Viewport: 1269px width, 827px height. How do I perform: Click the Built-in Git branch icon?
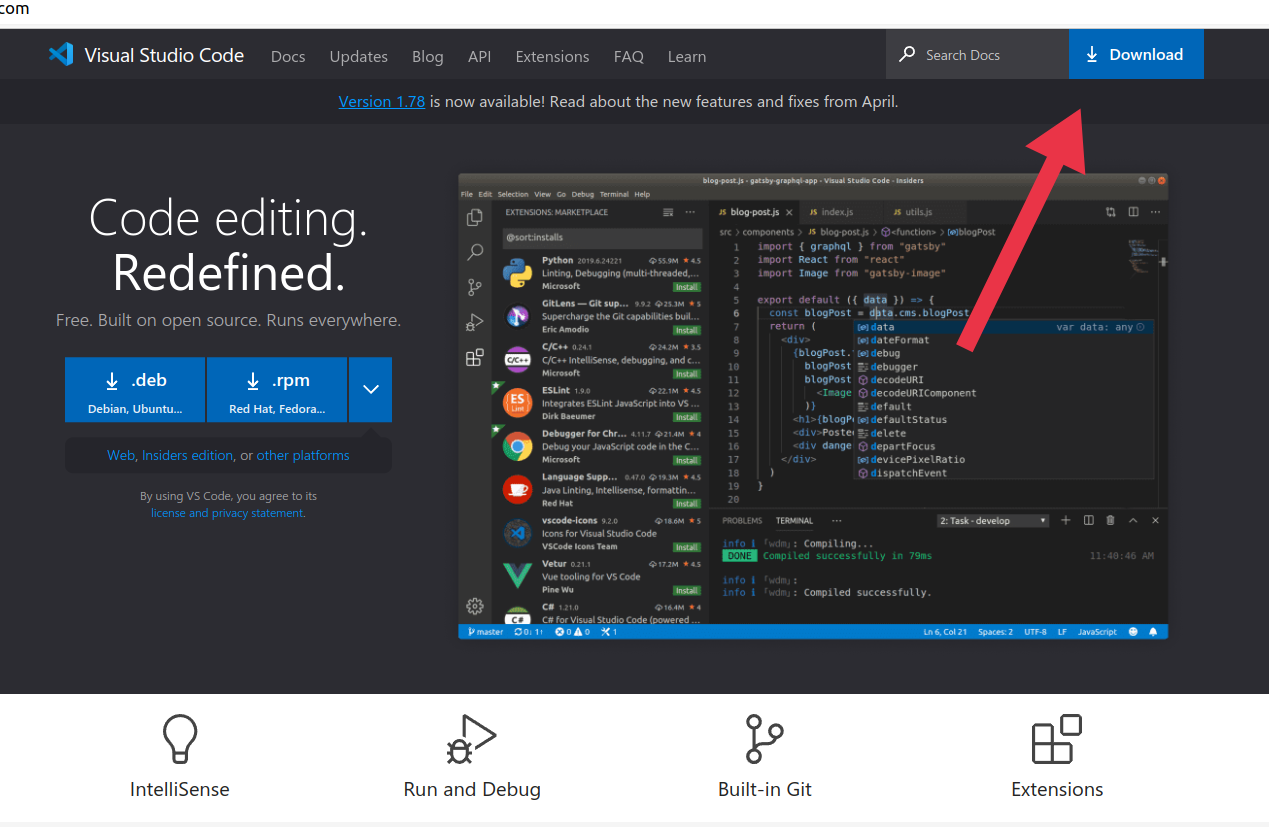(x=765, y=740)
